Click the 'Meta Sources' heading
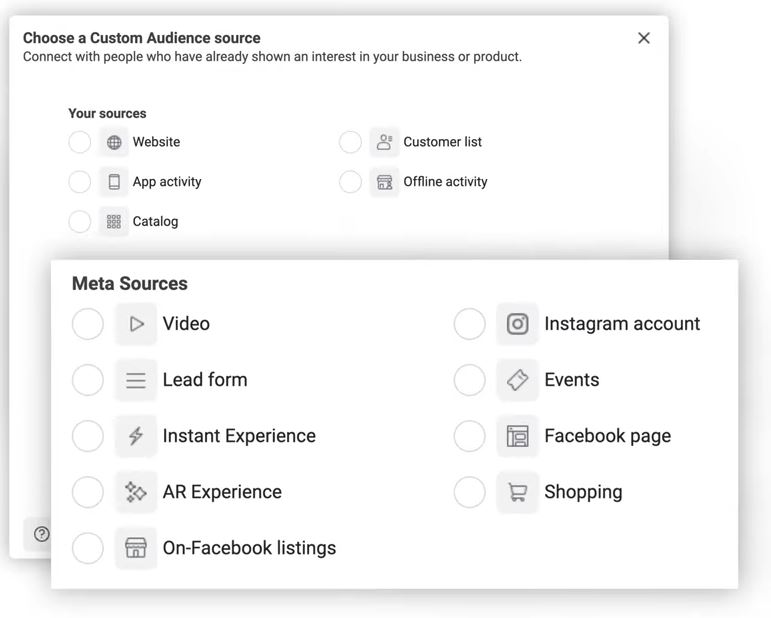771x618 pixels. 130,284
